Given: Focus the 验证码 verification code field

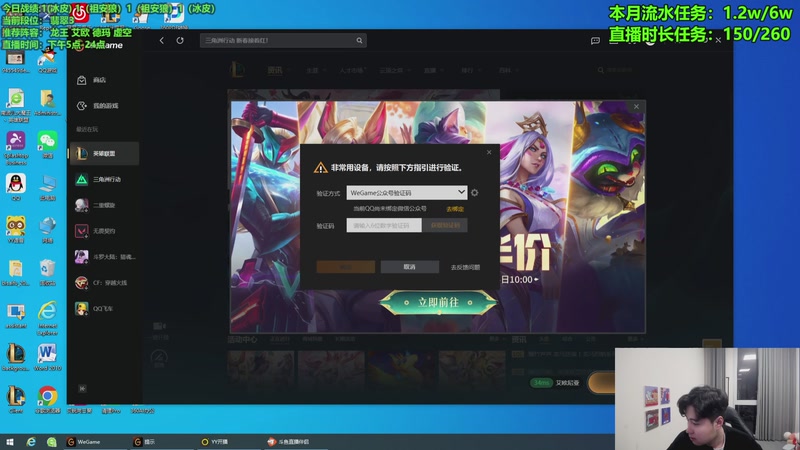Looking at the screenshot, I should pos(384,225).
